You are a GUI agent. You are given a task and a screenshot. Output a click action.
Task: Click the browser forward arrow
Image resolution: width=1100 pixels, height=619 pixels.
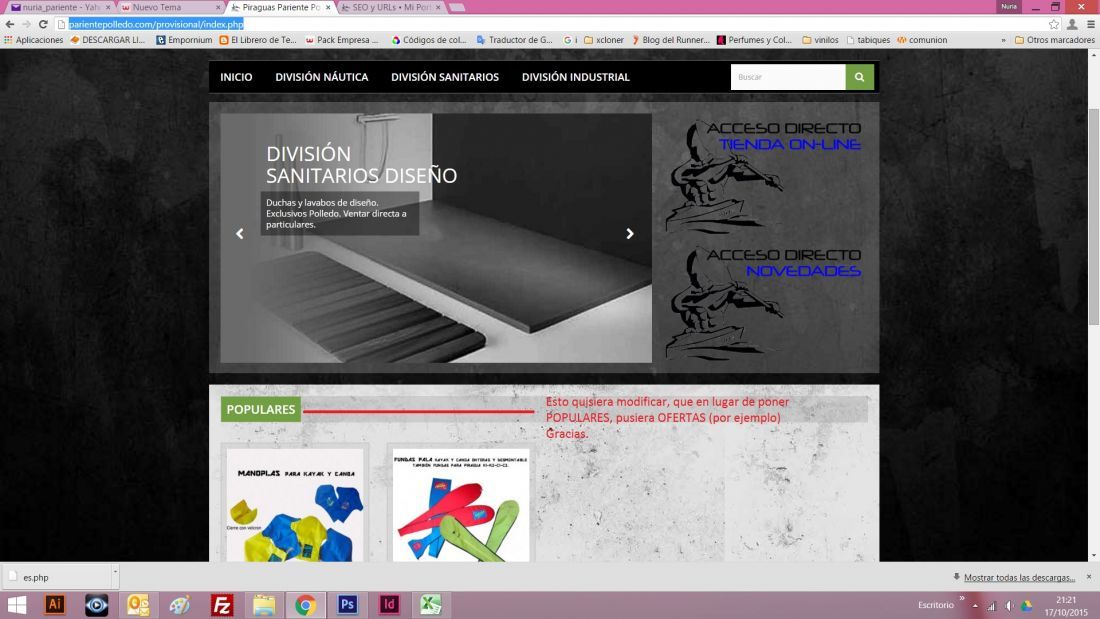coord(27,24)
